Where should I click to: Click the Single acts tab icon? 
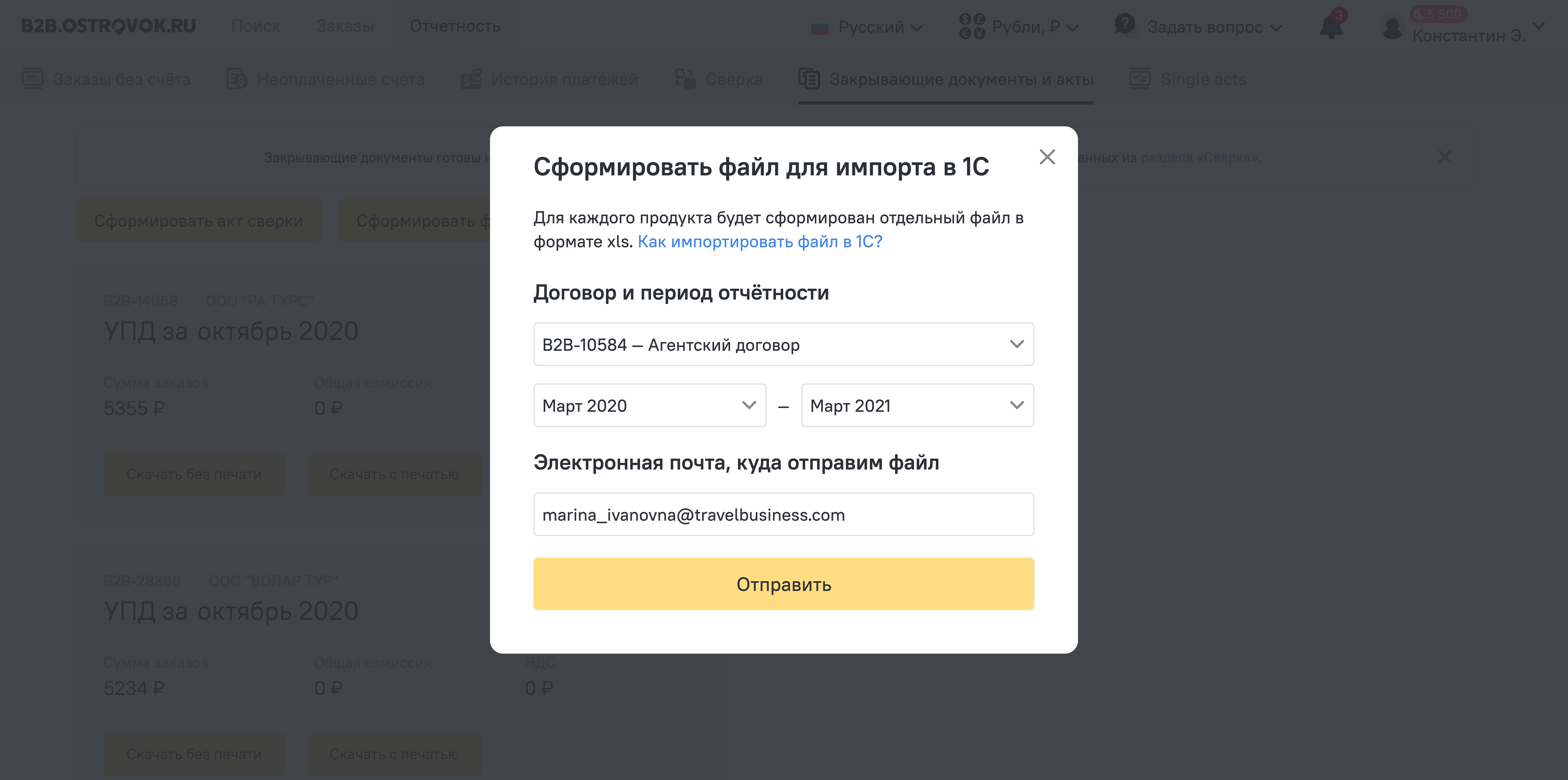(x=1140, y=79)
